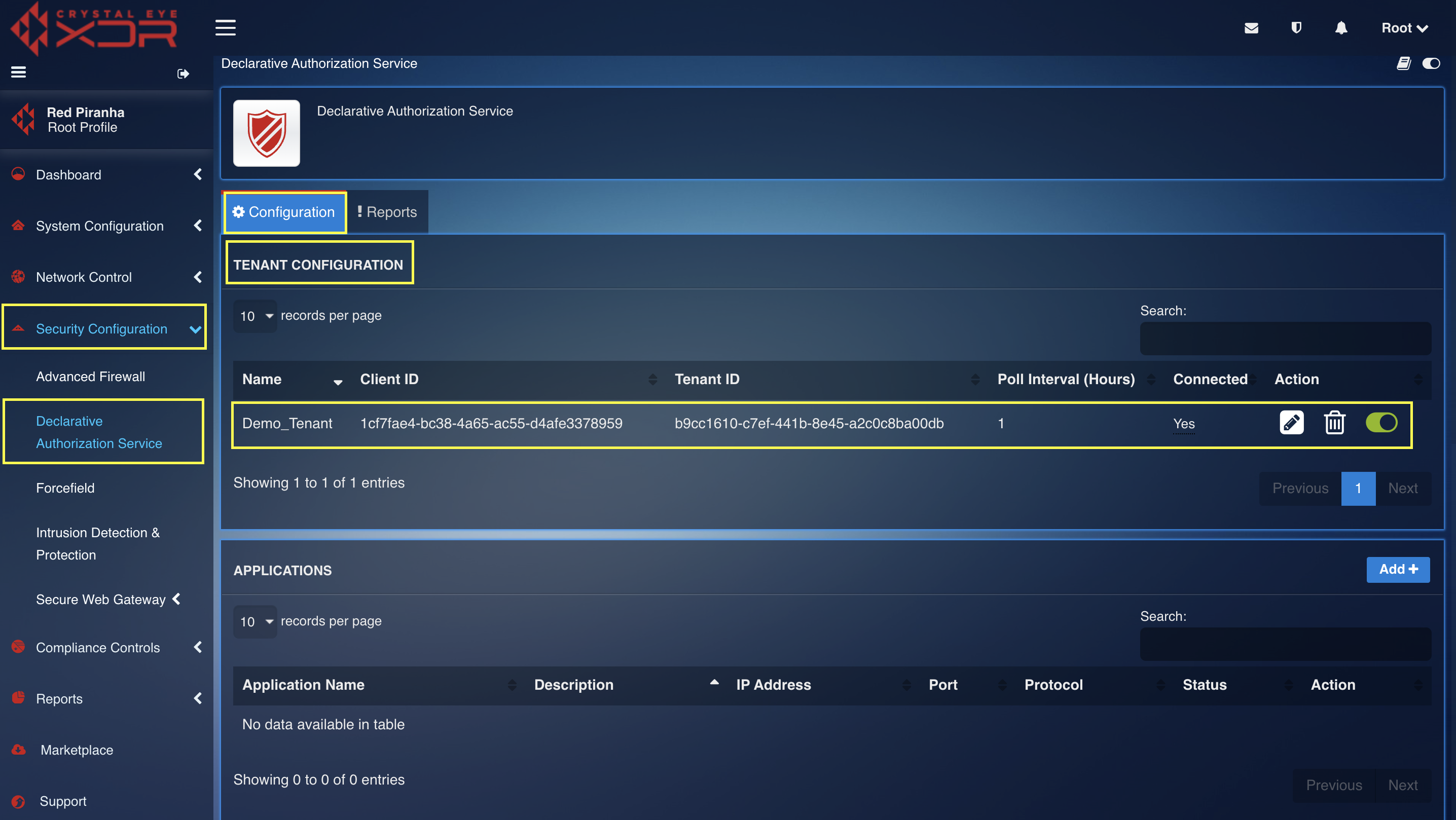The height and width of the screenshot is (820, 1456).
Task: Open the Root user dropdown
Action: coord(1405,28)
